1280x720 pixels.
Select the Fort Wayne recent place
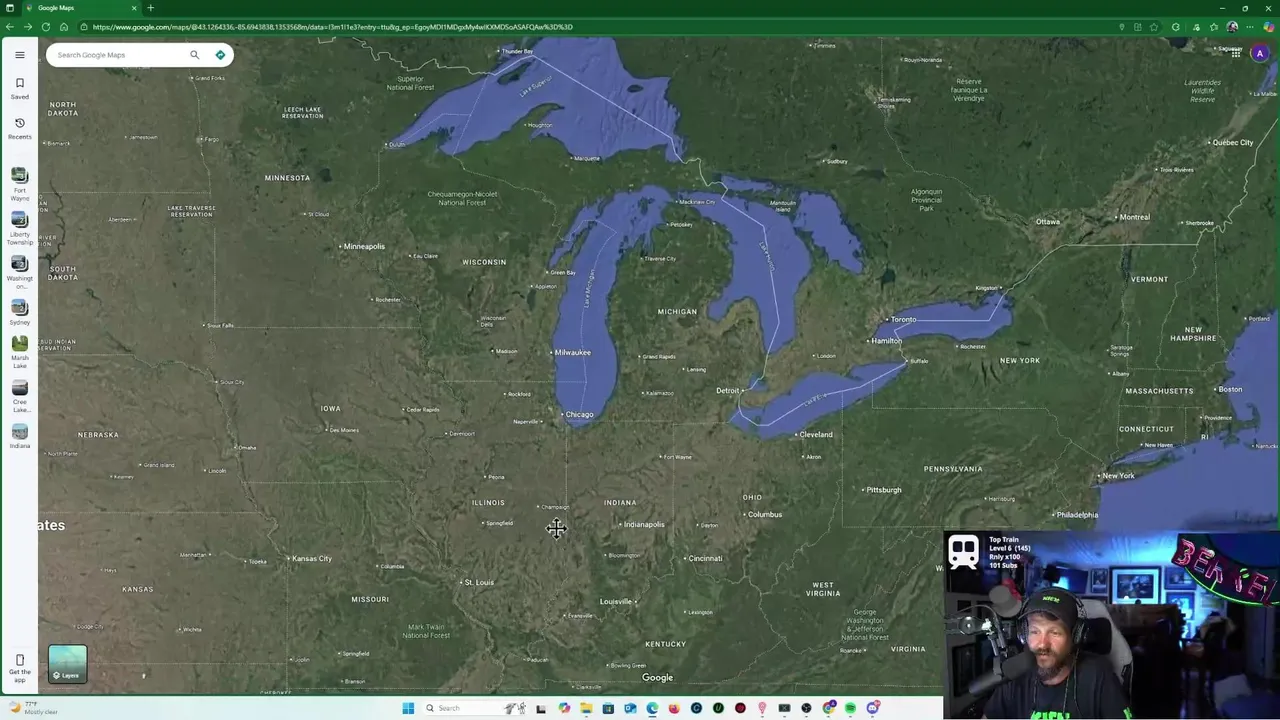[19, 183]
